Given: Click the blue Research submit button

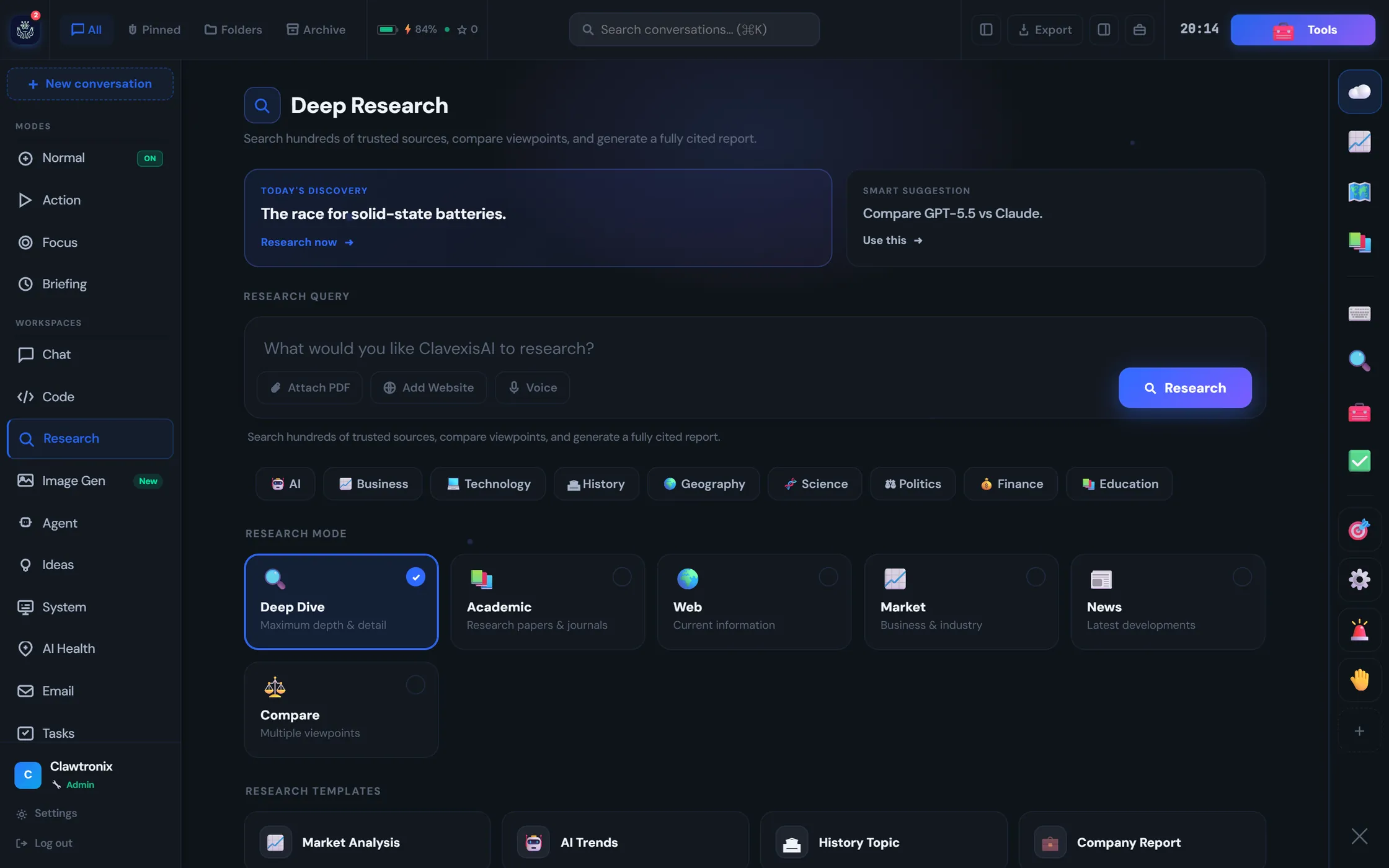Looking at the screenshot, I should [x=1184, y=387].
